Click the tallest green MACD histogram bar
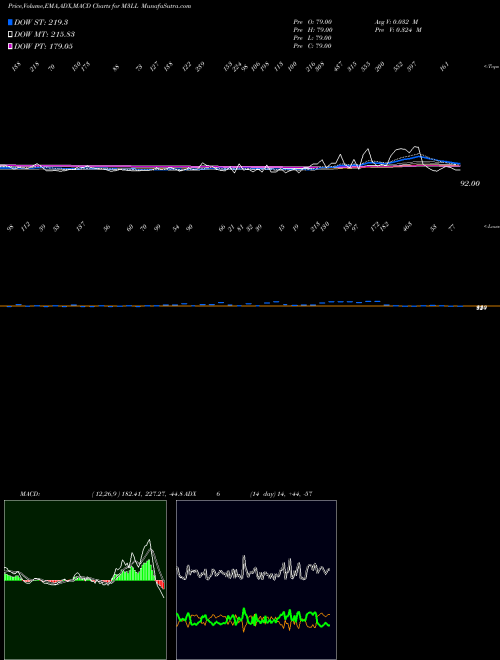 pos(149,570)
